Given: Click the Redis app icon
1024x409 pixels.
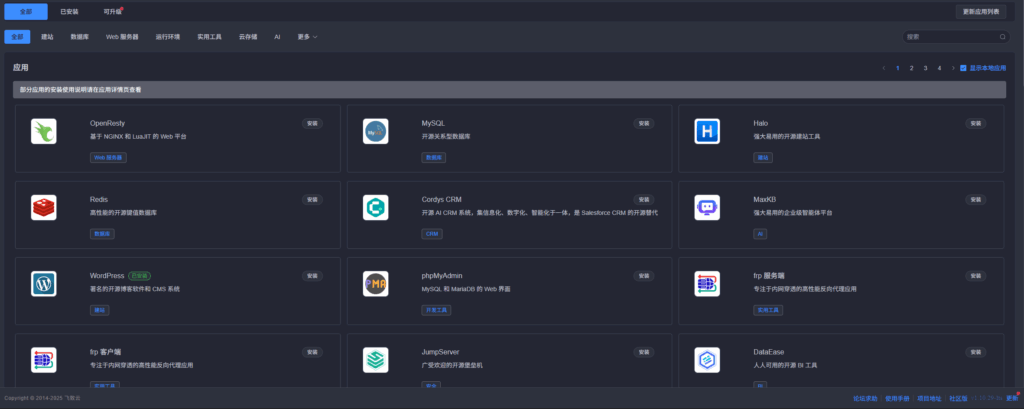Looking at the screenshot, I should click(43, 207).
